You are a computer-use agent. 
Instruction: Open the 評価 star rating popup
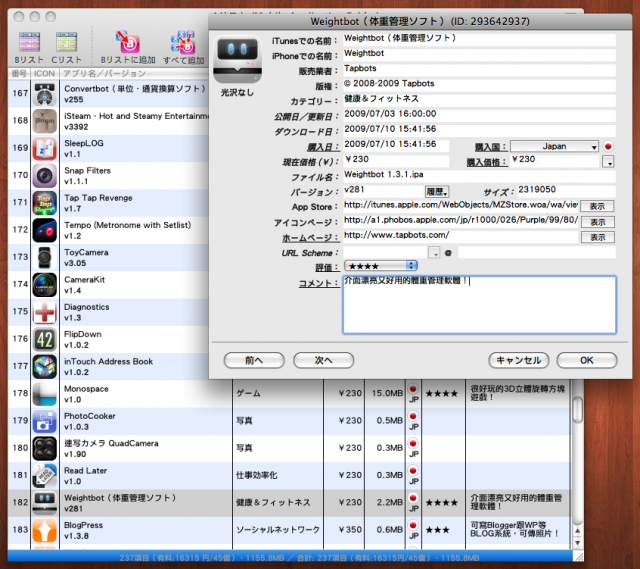[x=380, y=266]
